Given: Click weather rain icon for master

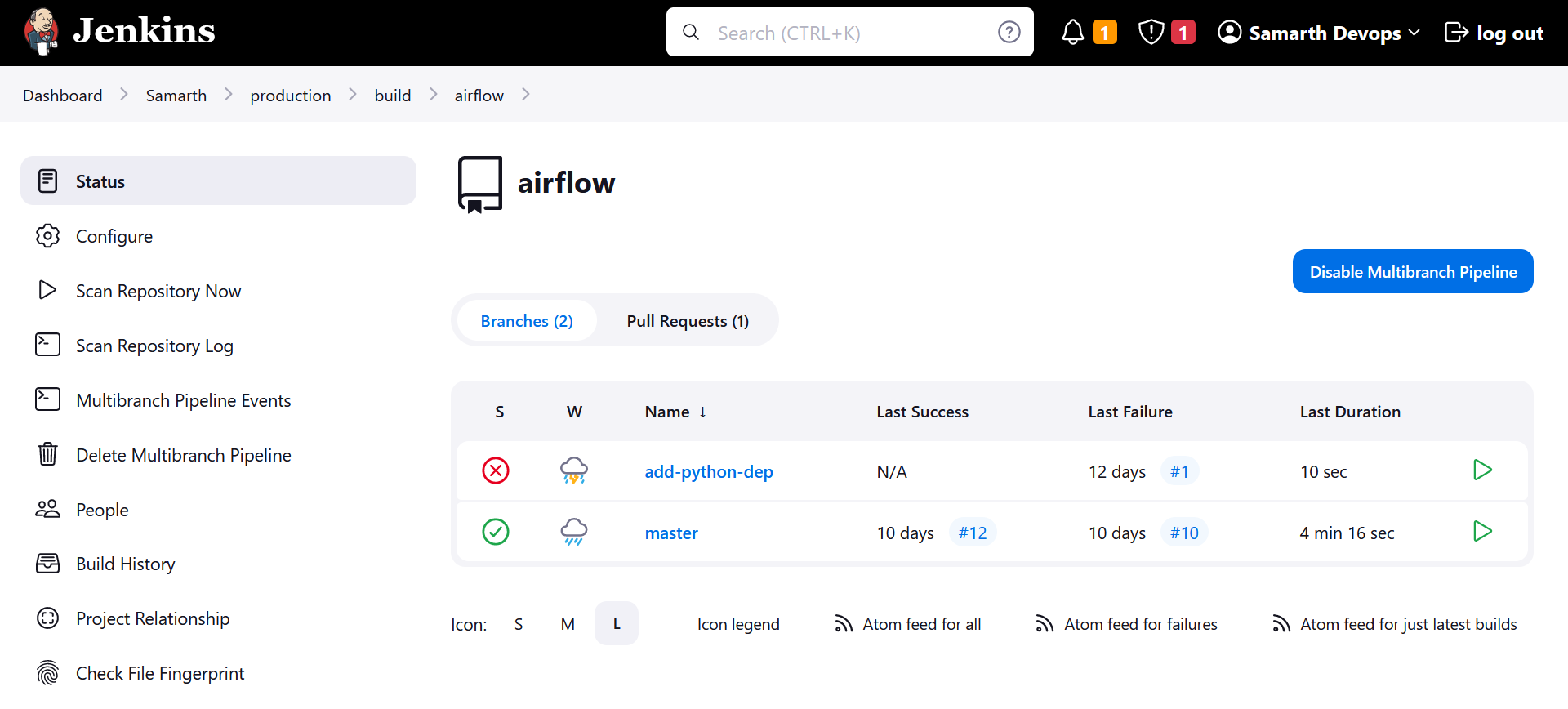Looking at the screenshot, I should coord(574,532).
